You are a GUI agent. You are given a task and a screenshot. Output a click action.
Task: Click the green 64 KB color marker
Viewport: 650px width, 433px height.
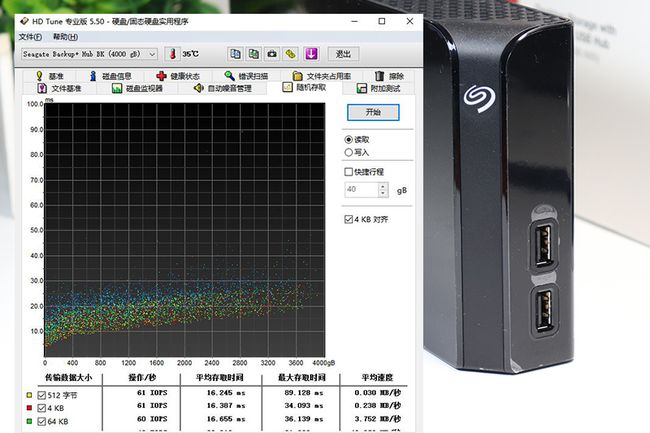29,421
